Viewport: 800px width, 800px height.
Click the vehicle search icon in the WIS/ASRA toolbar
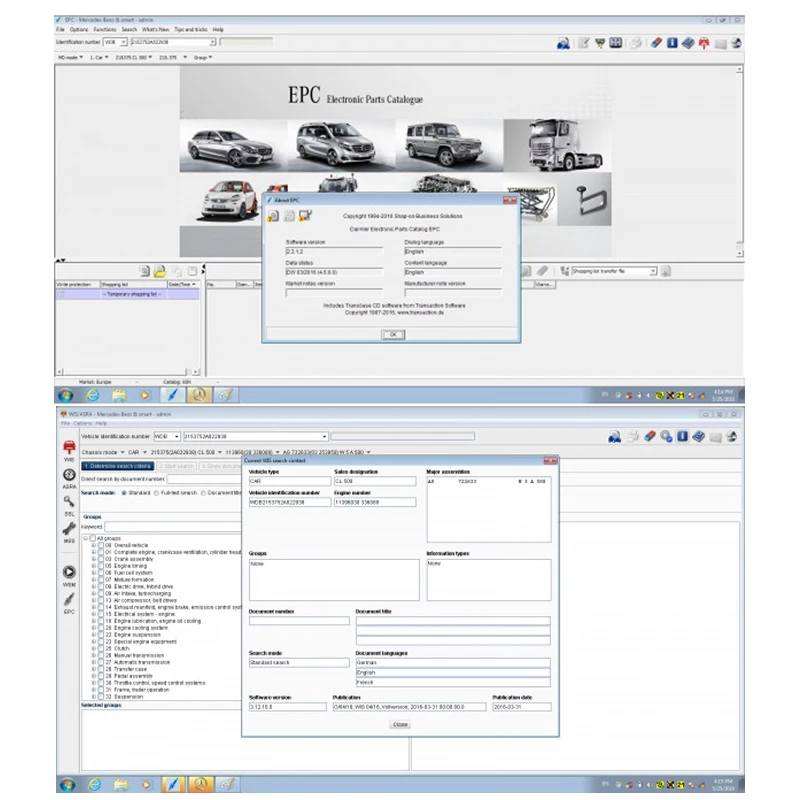click(x=614, y=437)
